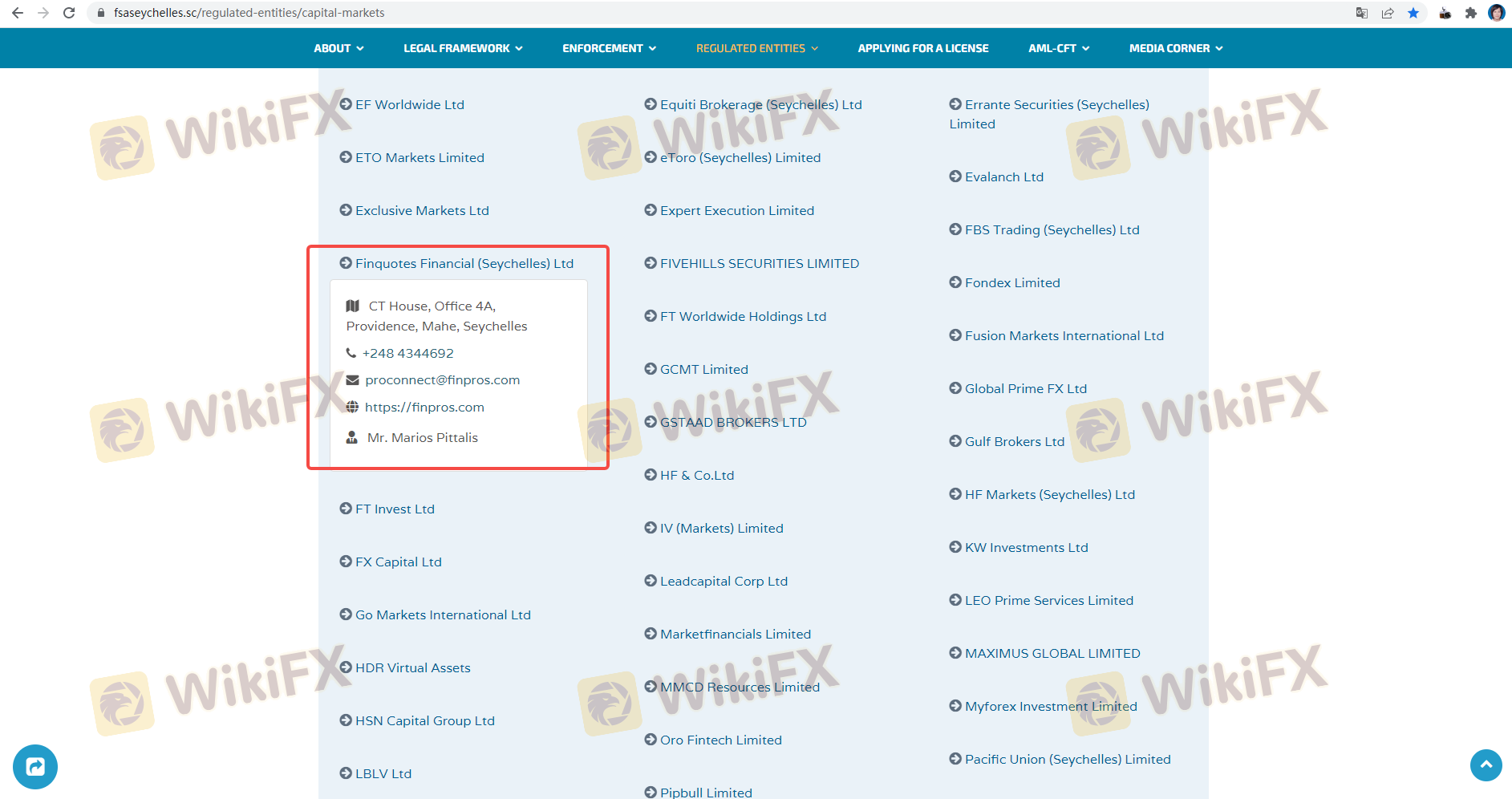Click the proconnect@finpros.com email link
Screen dimensions: 1512x799
click(442, 380)
